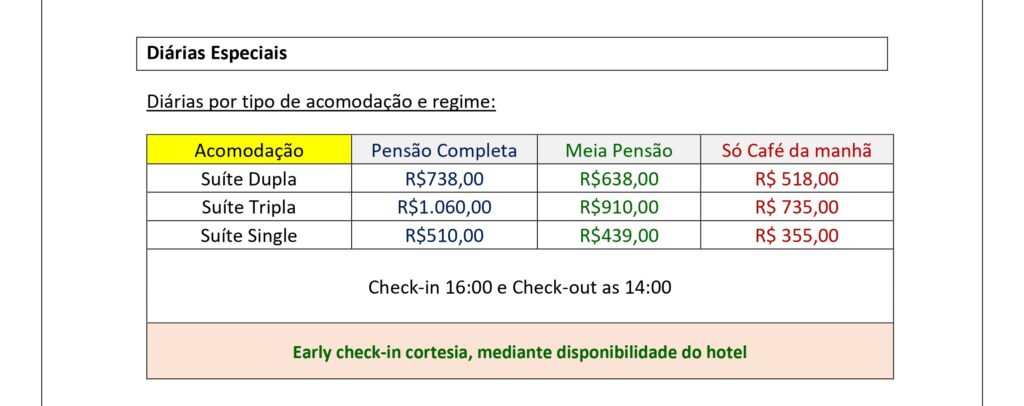The image size is (1024, 406).
Task: Click the Check-in 16:00 and Check-out text
Action: pyautogui.click(x=520, y=287)
